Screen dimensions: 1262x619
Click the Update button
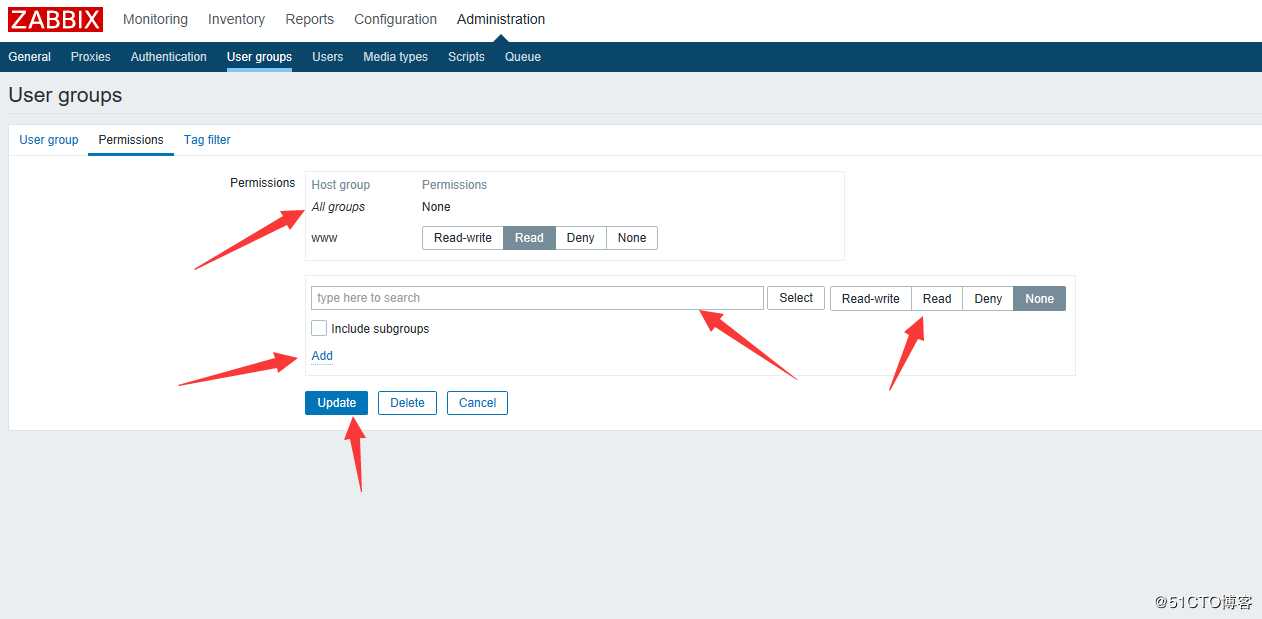pos(337,403)
